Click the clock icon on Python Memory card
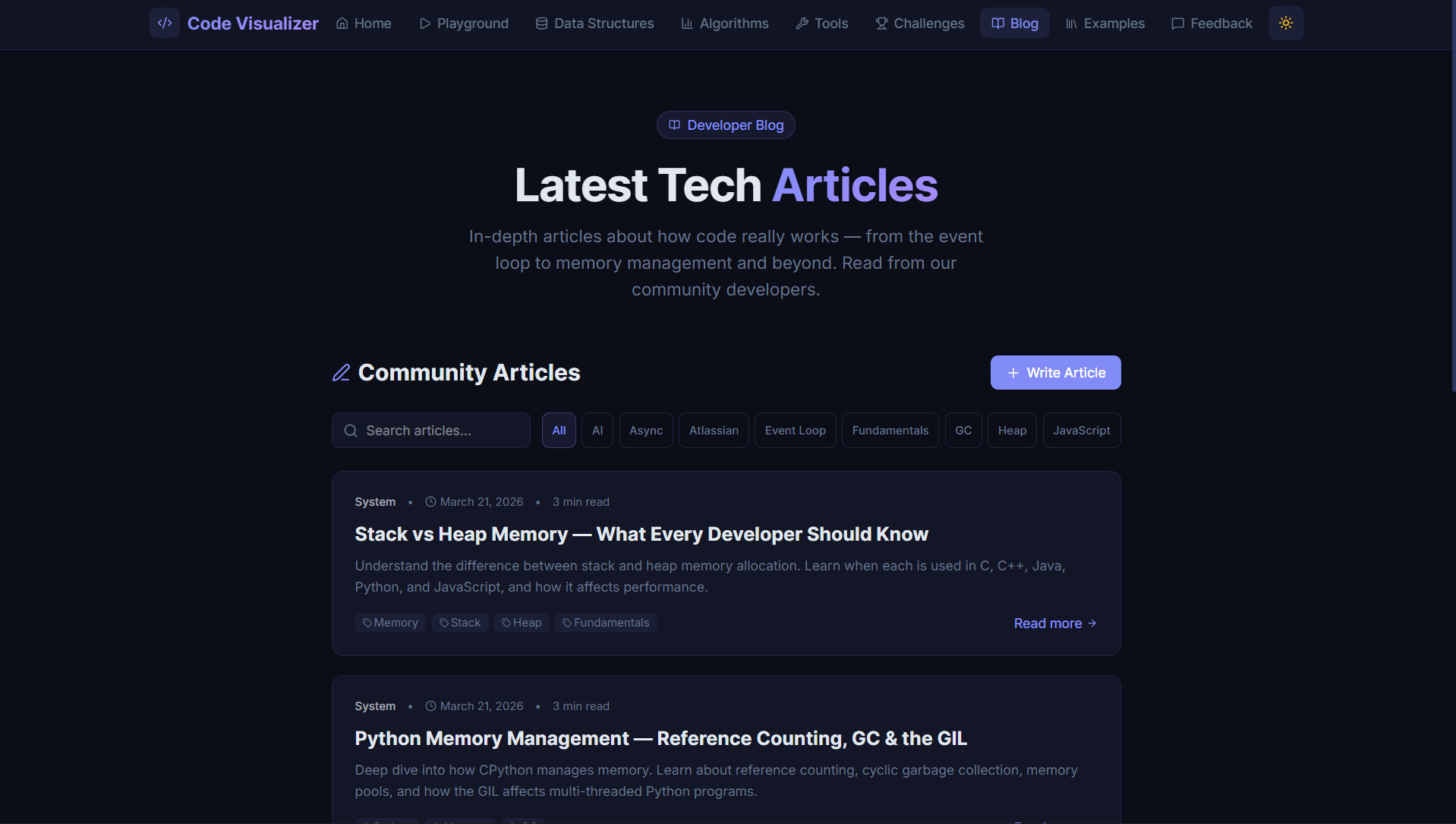Screen dimensions: 1456x824 coord(430,706)
